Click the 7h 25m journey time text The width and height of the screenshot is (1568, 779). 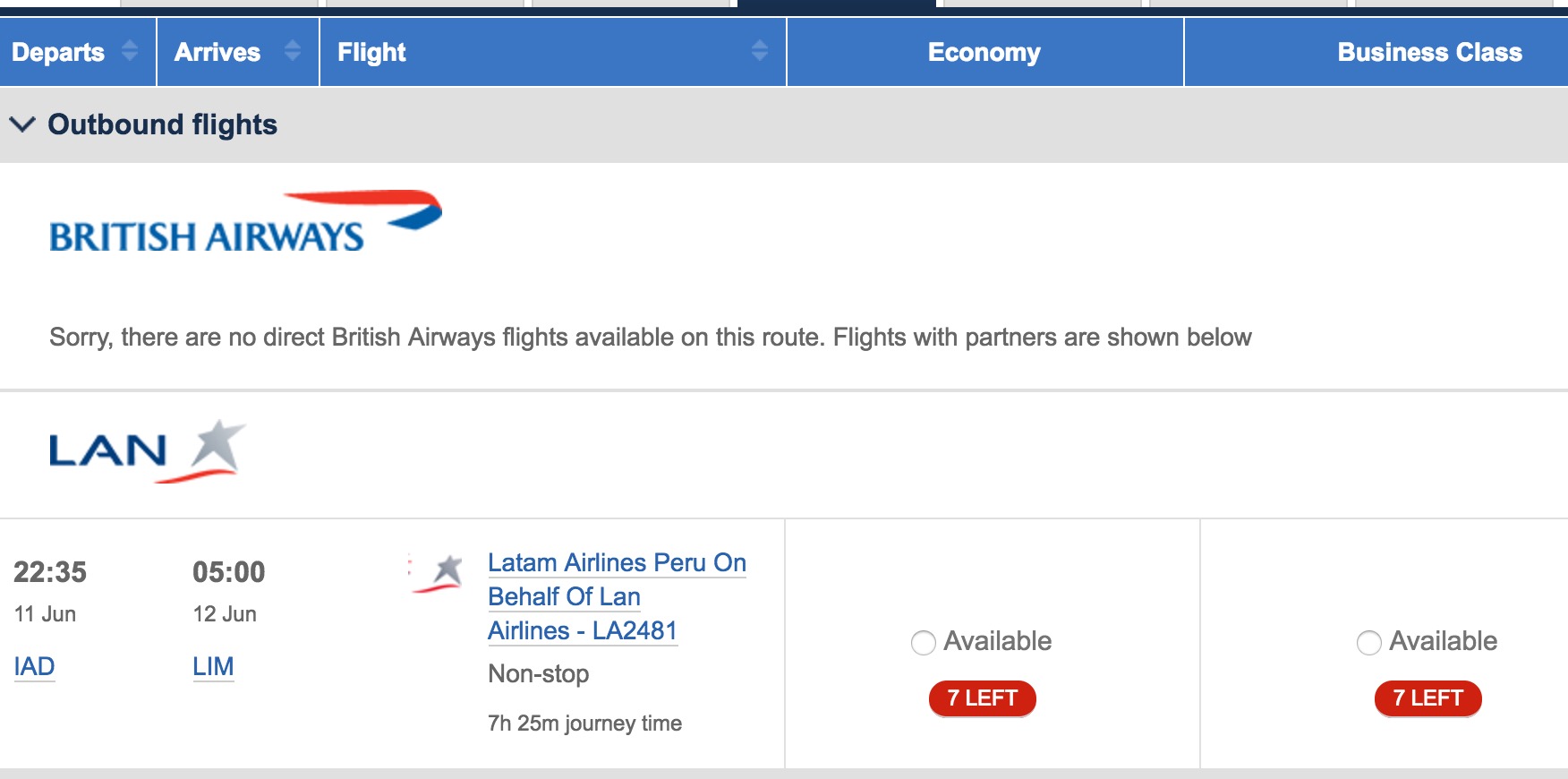click(x=584, y=723)
